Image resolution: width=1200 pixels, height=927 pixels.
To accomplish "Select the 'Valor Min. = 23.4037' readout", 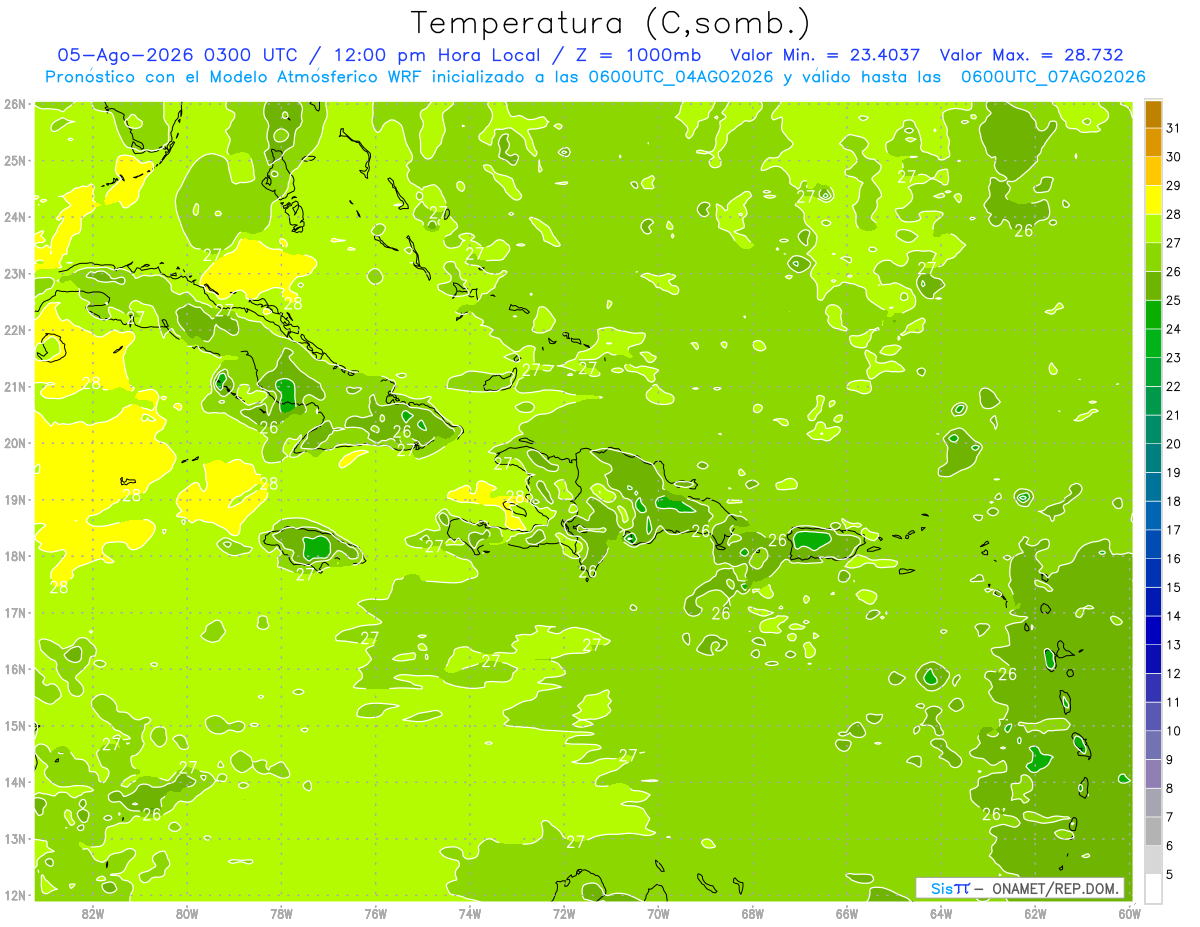I will click(x=826, y=55).
